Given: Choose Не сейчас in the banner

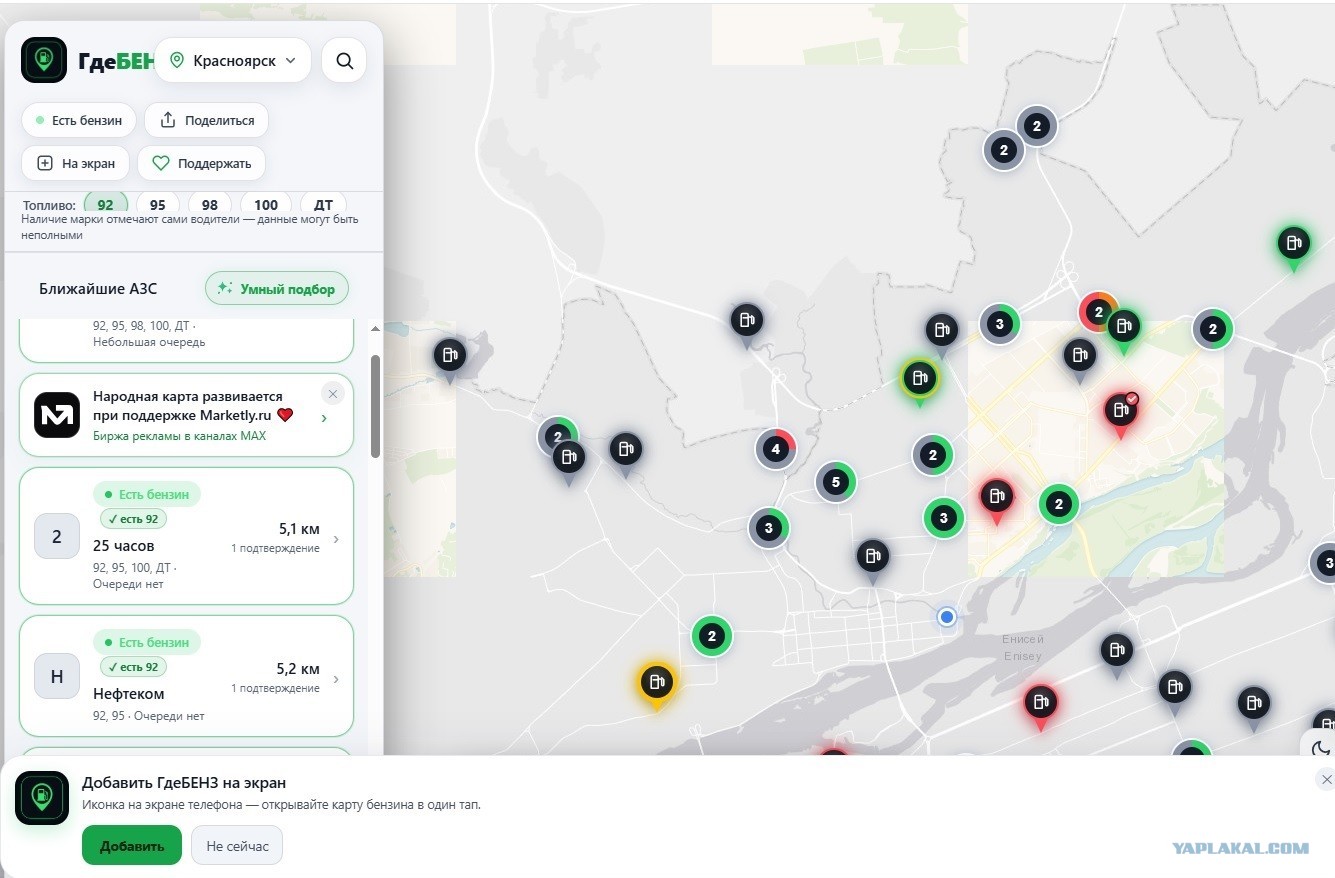Looking at the screenshot, I should [238, 845].
